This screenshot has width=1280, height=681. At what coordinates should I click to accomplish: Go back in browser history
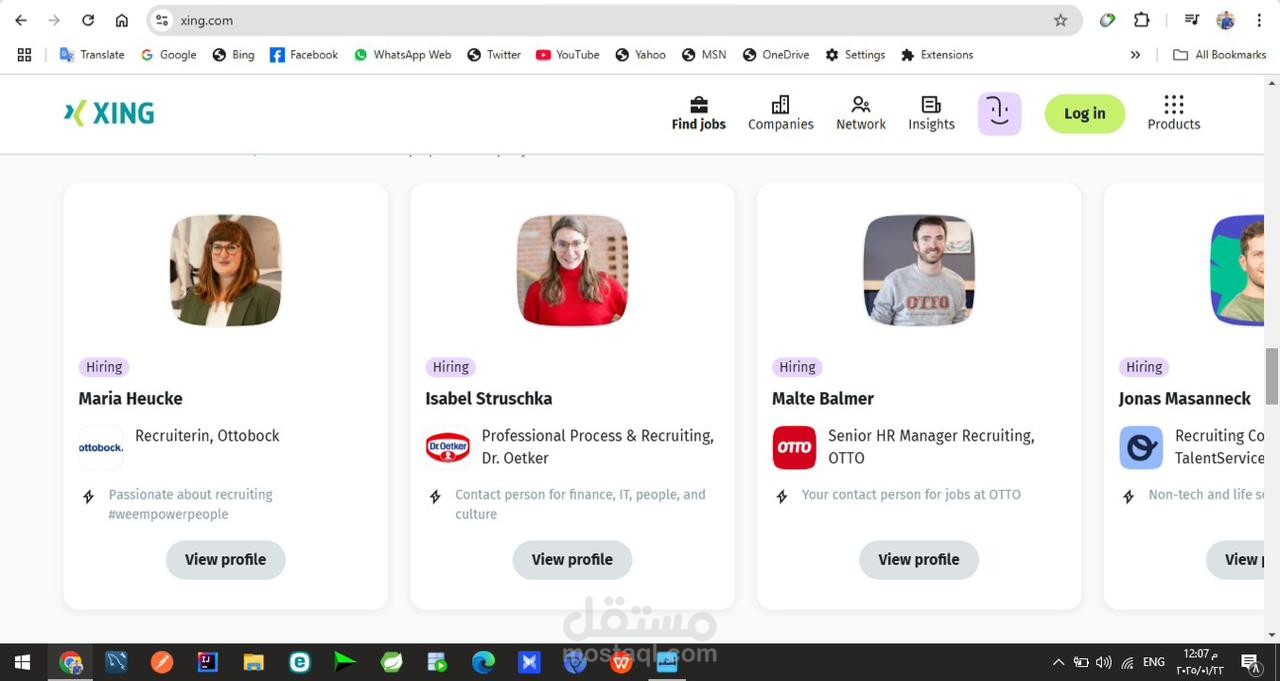[21, 20]
